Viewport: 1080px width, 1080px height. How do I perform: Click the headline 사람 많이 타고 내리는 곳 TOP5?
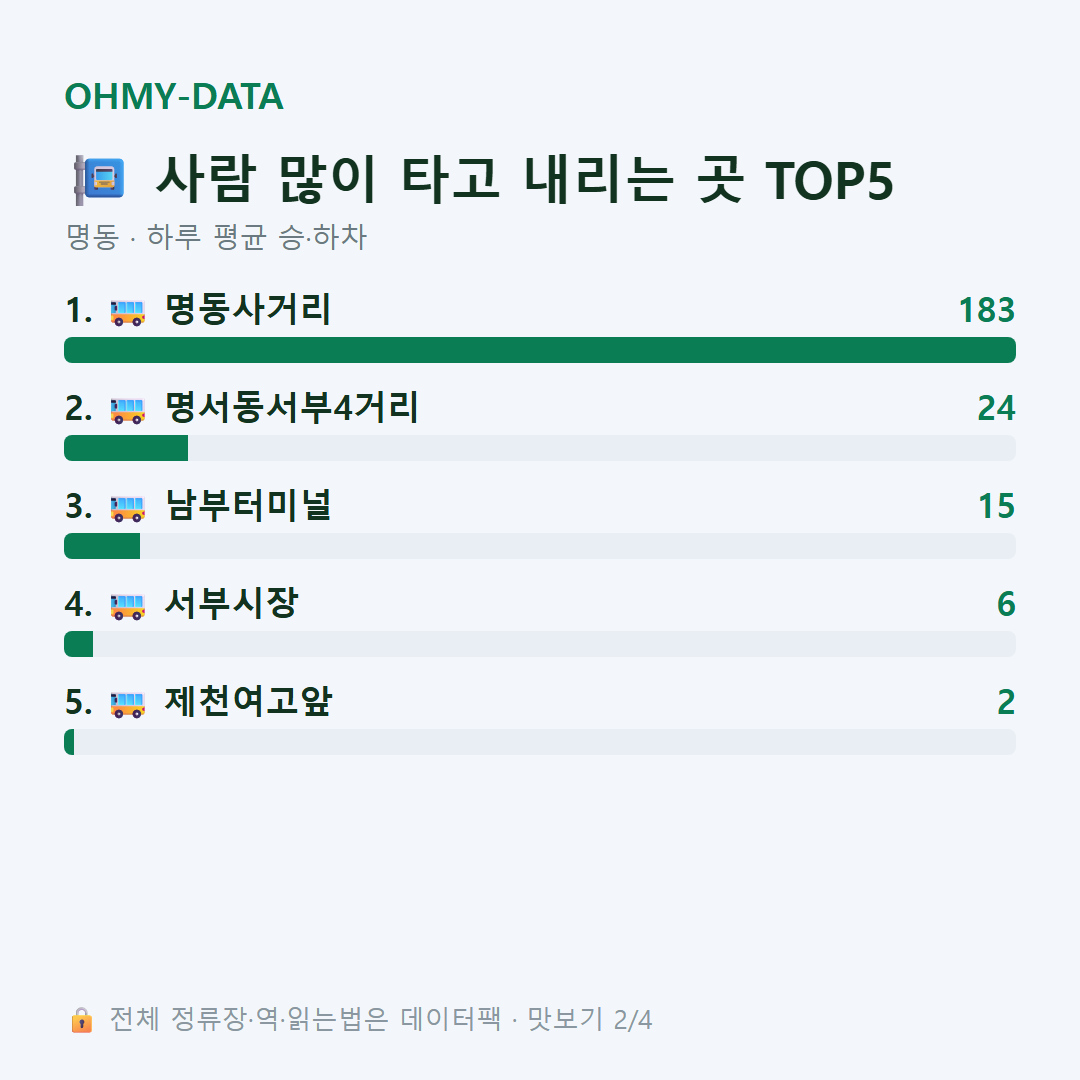(525, 180)
